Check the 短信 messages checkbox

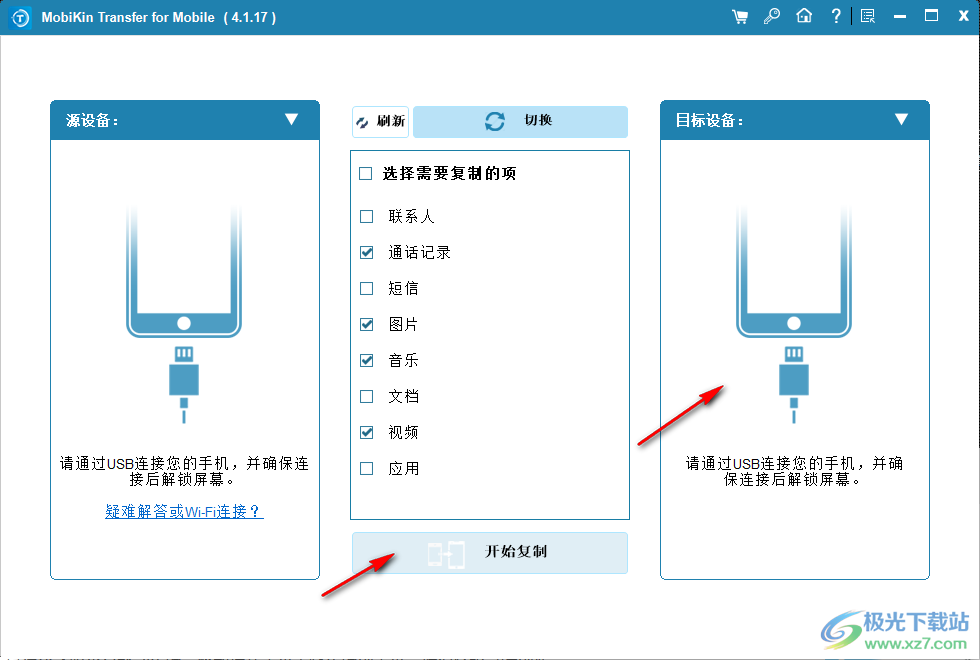pos(366,288)
